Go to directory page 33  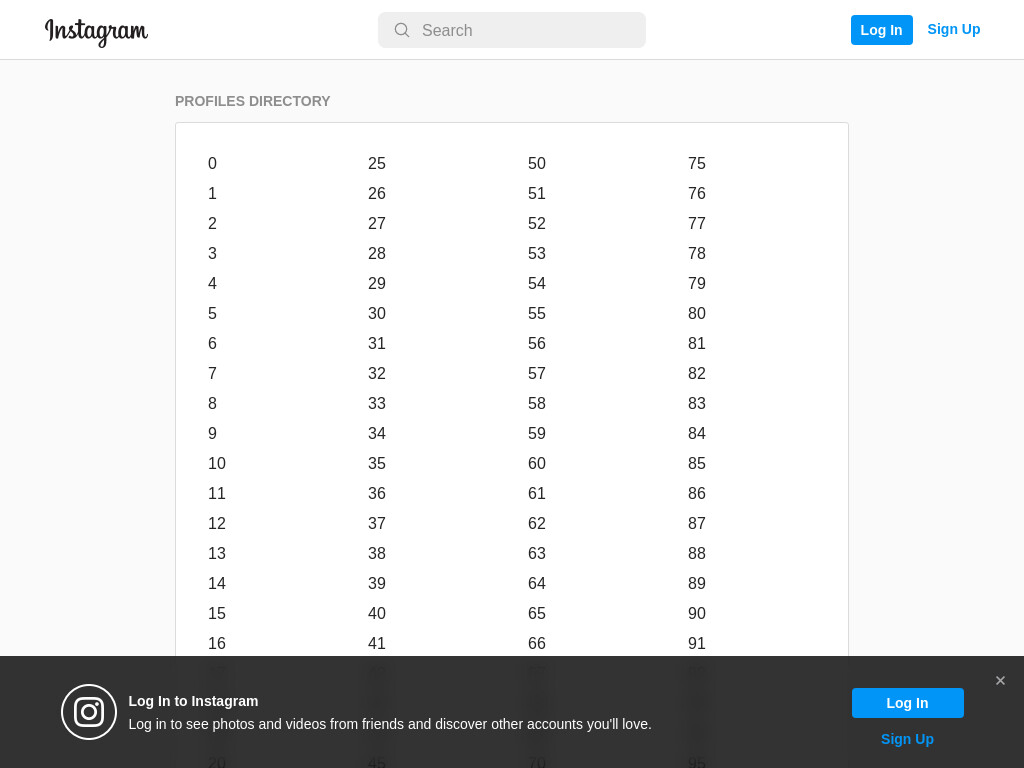click(377, 404)
